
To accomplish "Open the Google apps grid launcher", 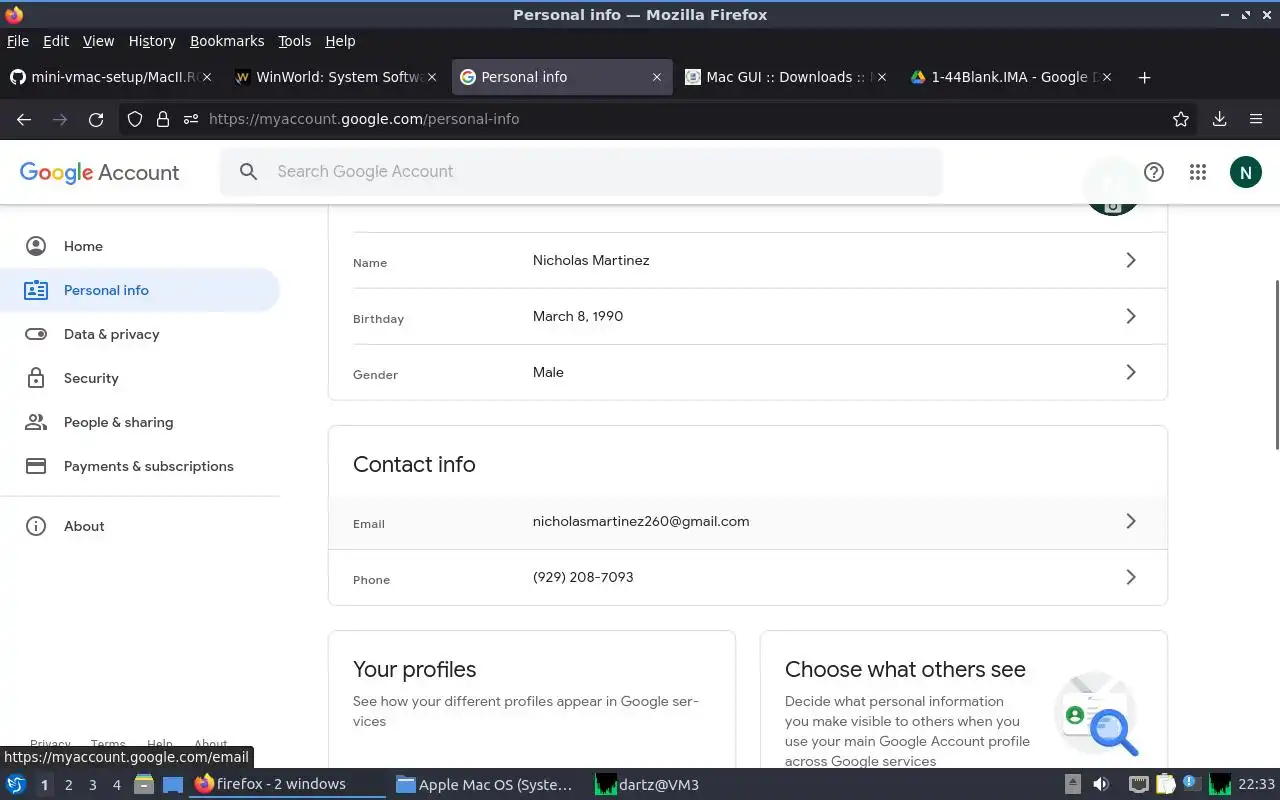I will [1198, 172].
